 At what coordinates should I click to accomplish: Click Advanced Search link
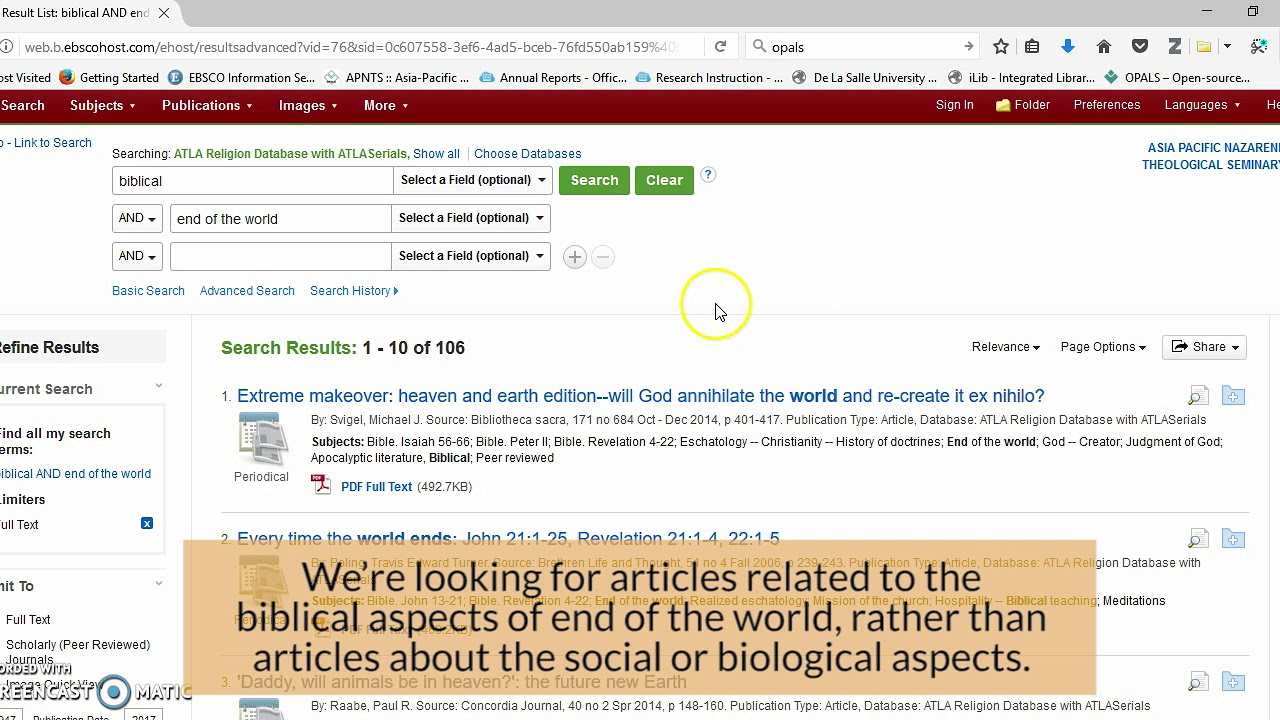[247, 291]
